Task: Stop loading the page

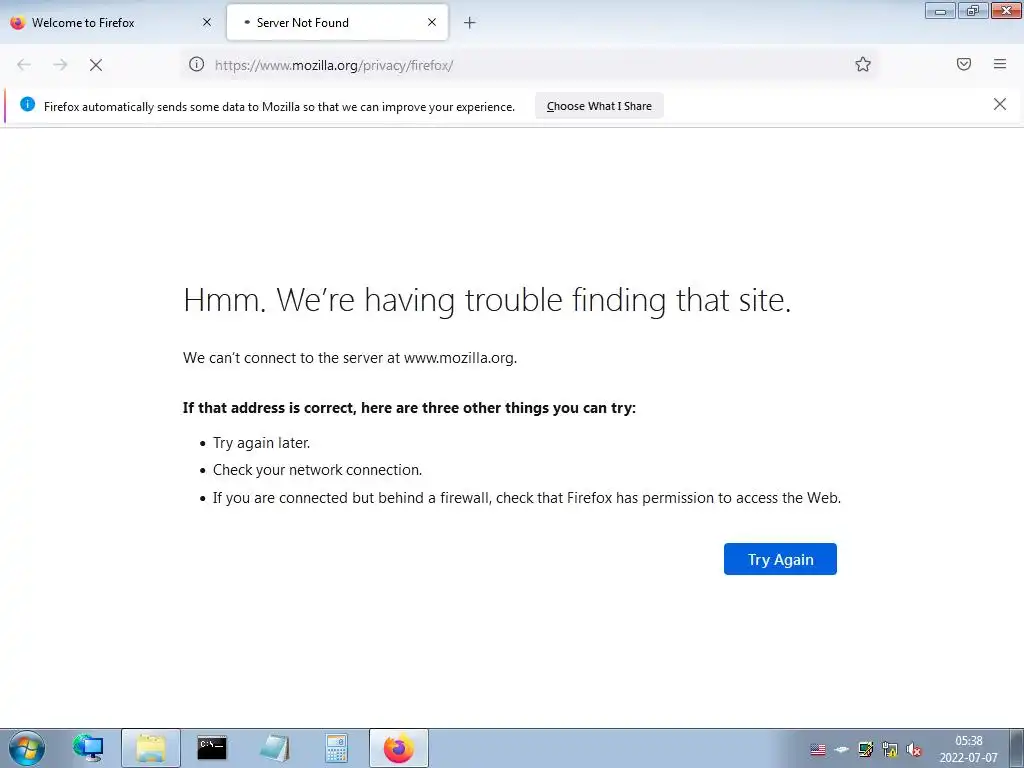Action: [96, 65]
